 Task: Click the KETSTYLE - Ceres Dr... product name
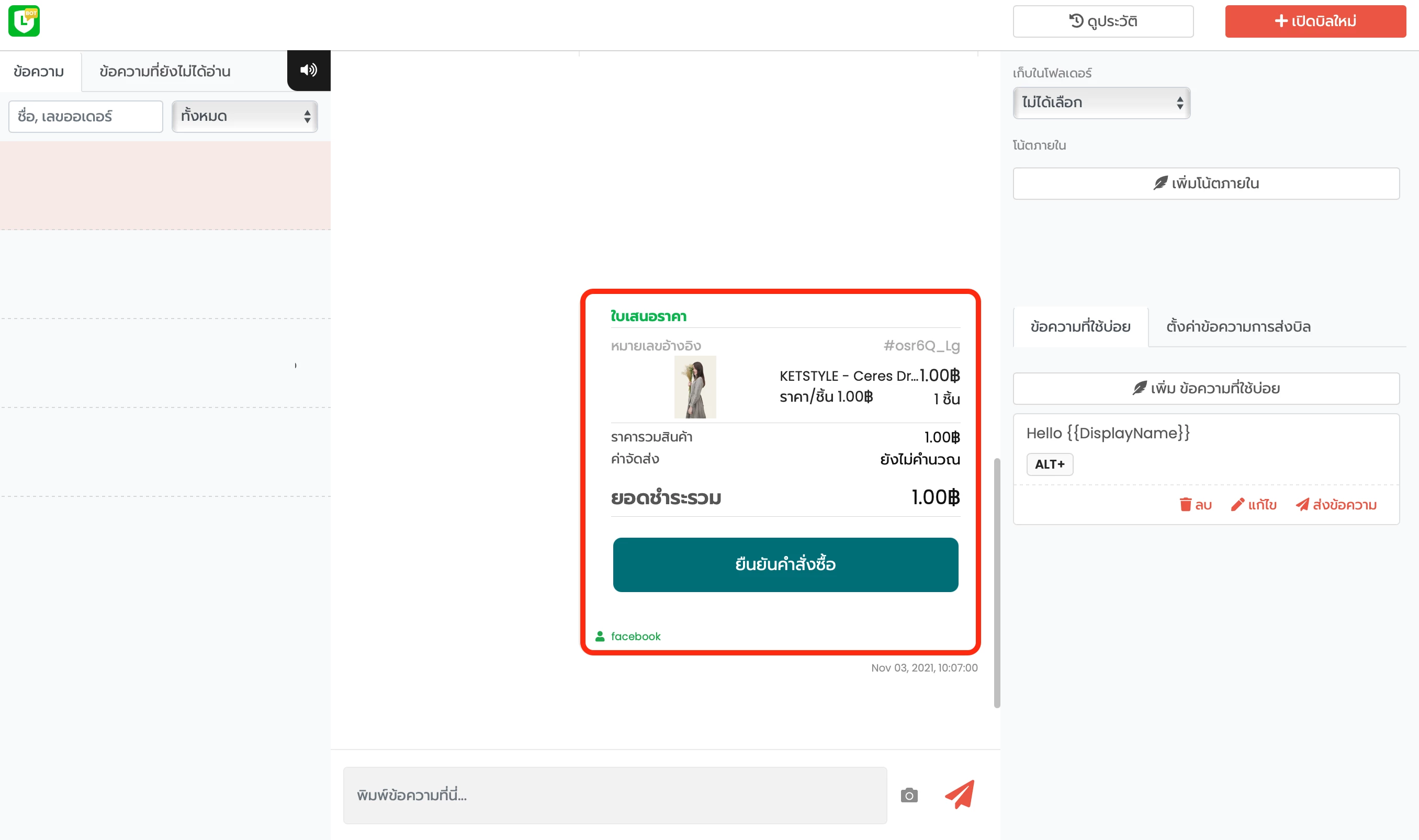(848, 376)
